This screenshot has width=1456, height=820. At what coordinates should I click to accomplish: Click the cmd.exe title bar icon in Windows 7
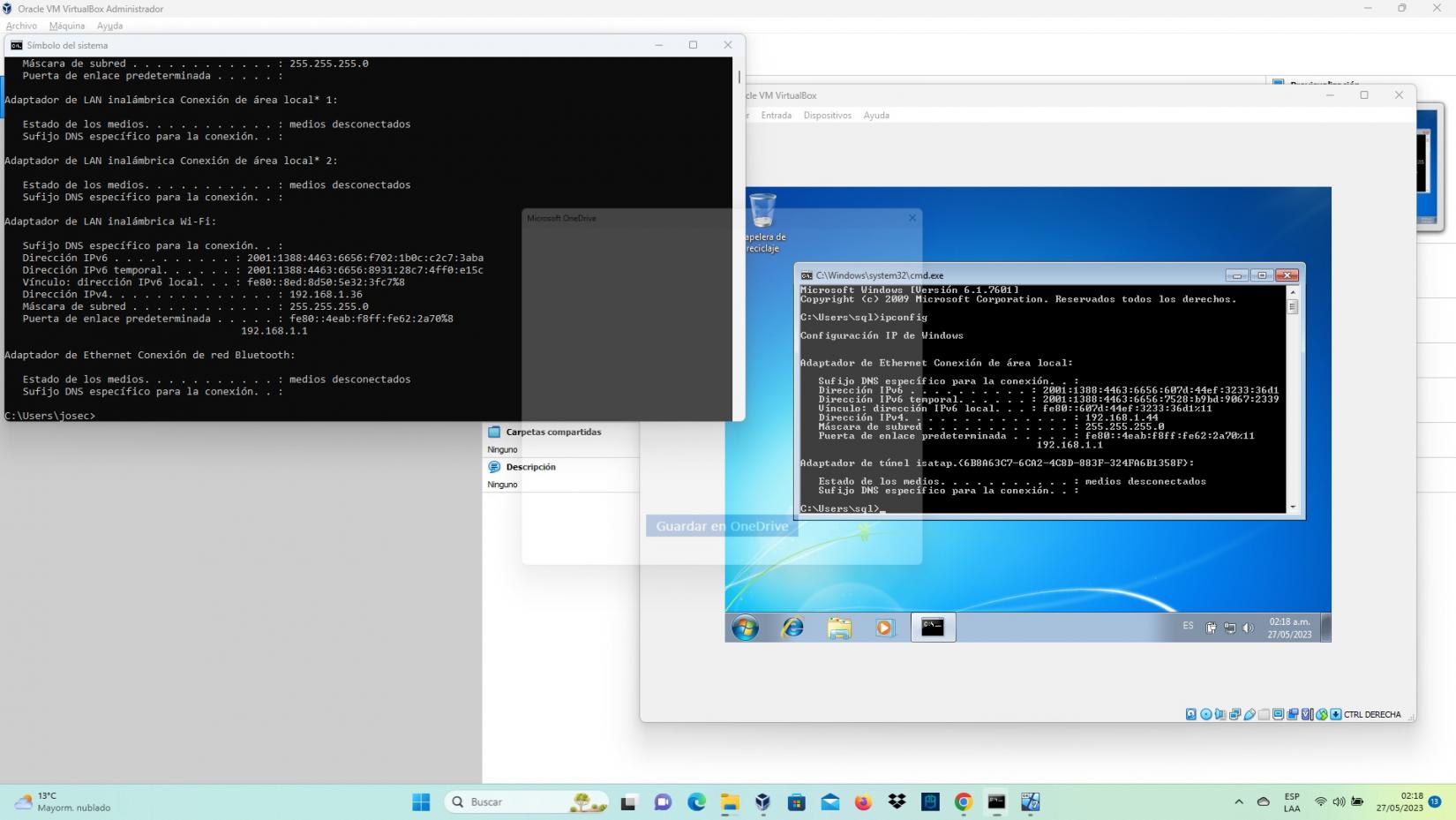click(x=807, y=275)
